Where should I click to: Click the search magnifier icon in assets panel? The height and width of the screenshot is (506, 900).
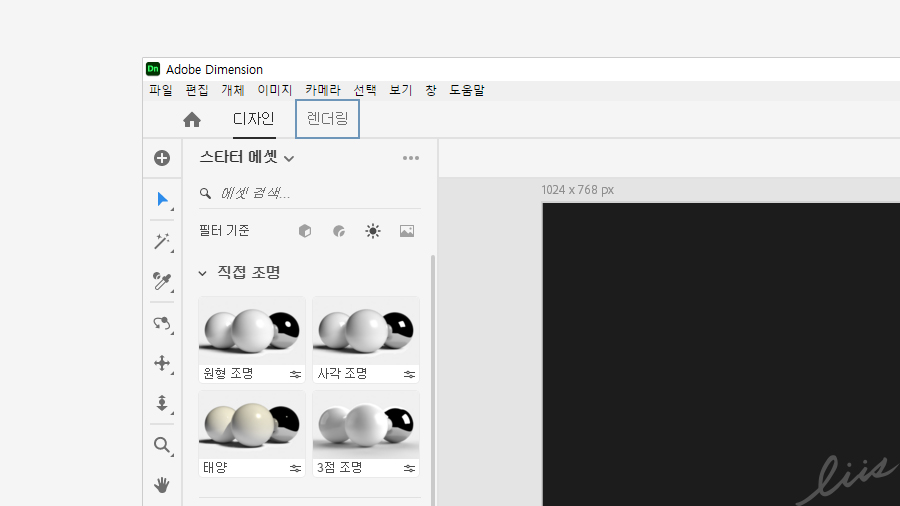click(205, 193)
